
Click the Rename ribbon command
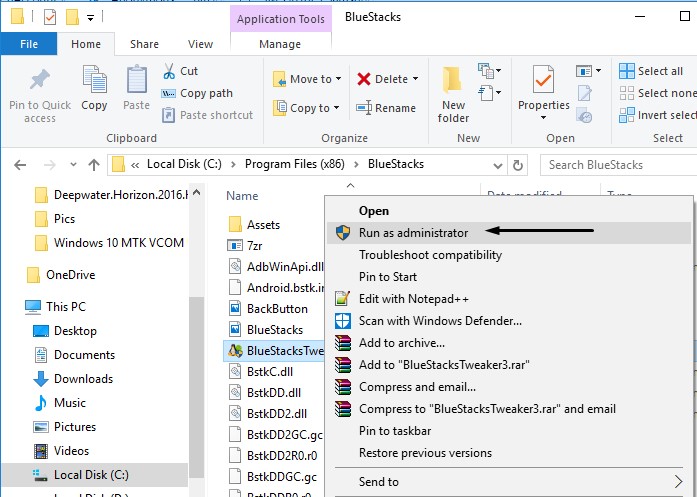coord(386,108)
